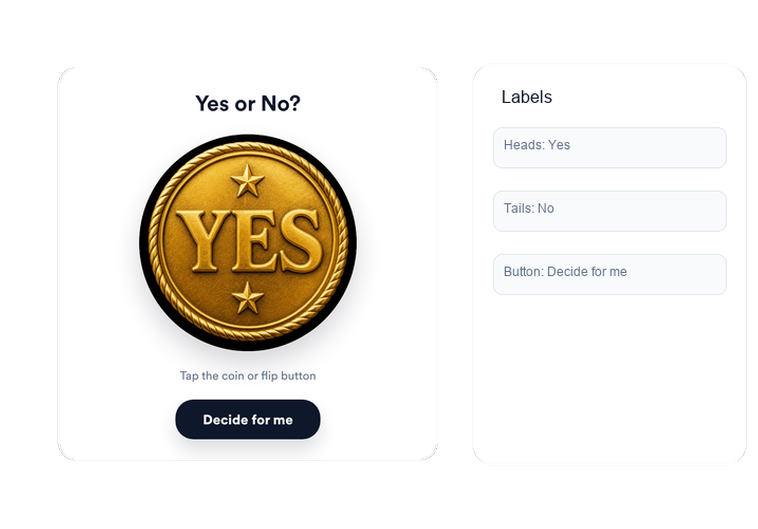Flip using the Decide for me button
758x529 pixels.
click(x=248, y=419)
